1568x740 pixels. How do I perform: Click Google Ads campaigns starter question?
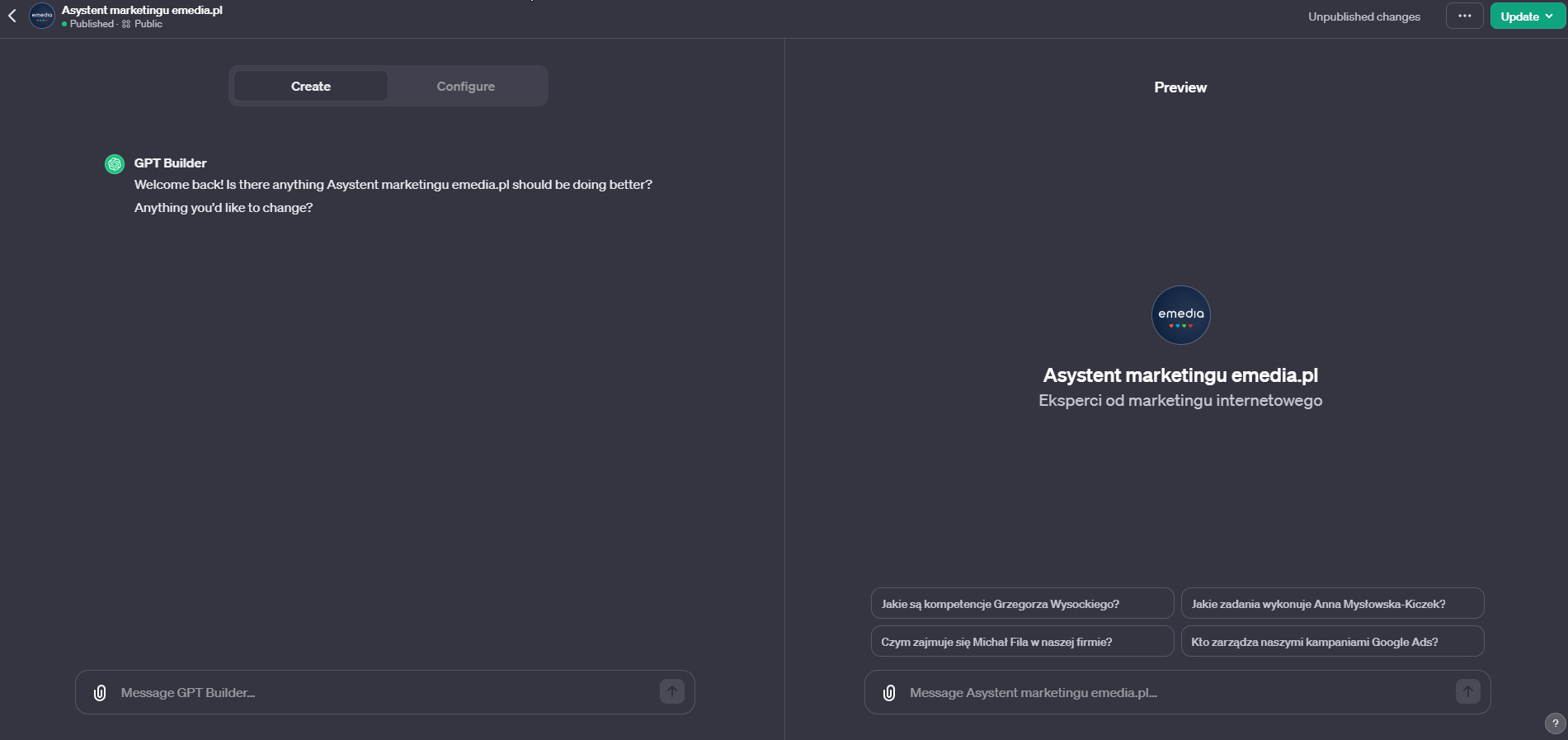pos(1331,642)
